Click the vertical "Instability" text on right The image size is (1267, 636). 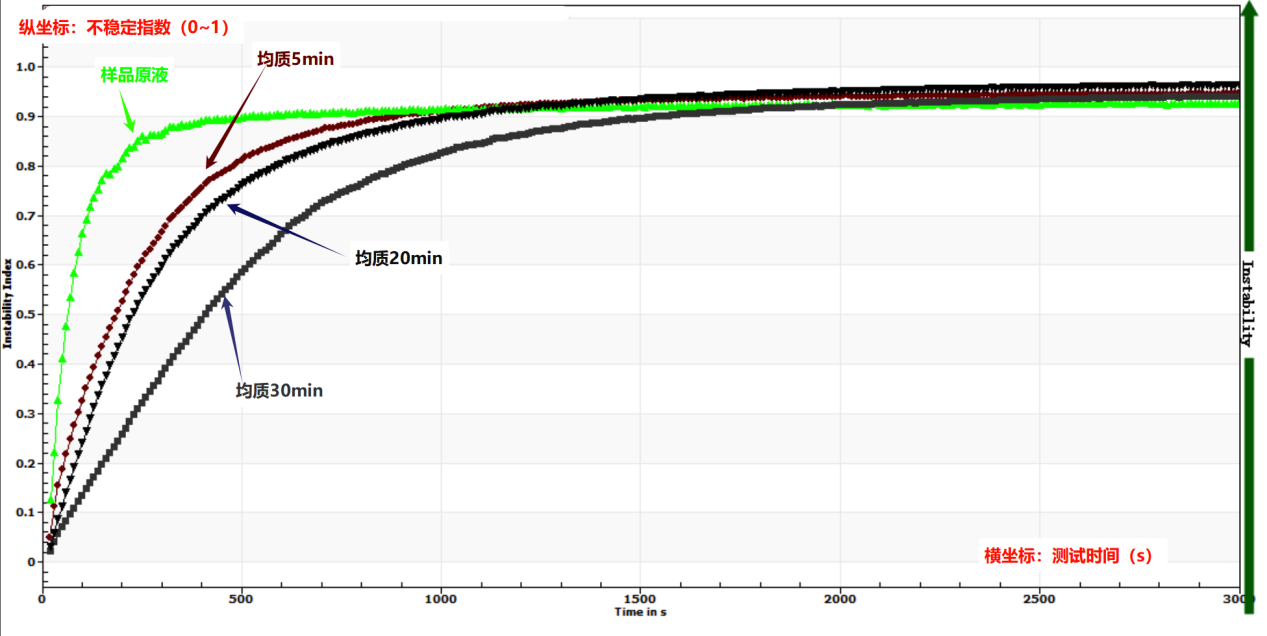(x=1247, y=302)
